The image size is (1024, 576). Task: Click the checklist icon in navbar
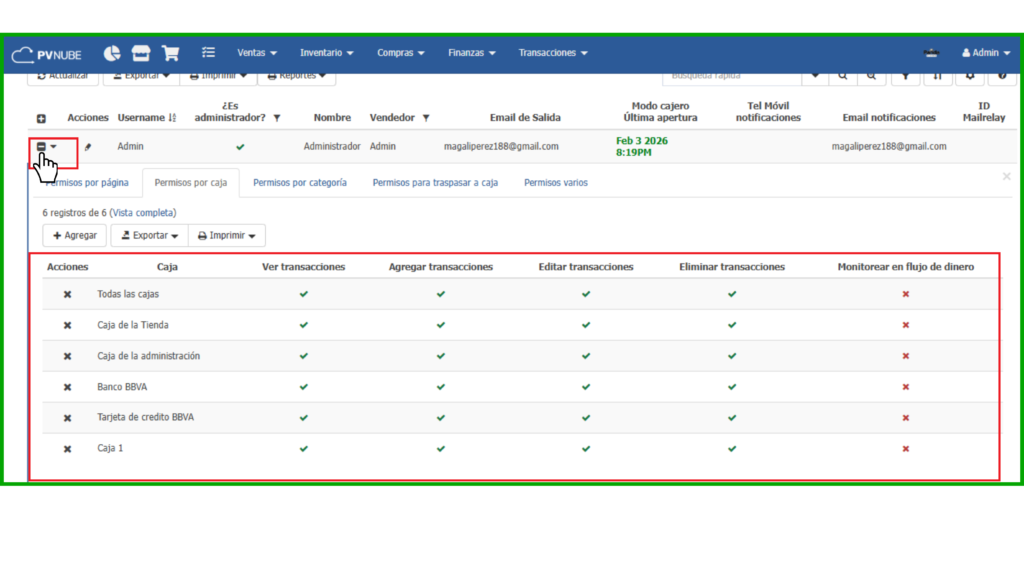[208, 53]
